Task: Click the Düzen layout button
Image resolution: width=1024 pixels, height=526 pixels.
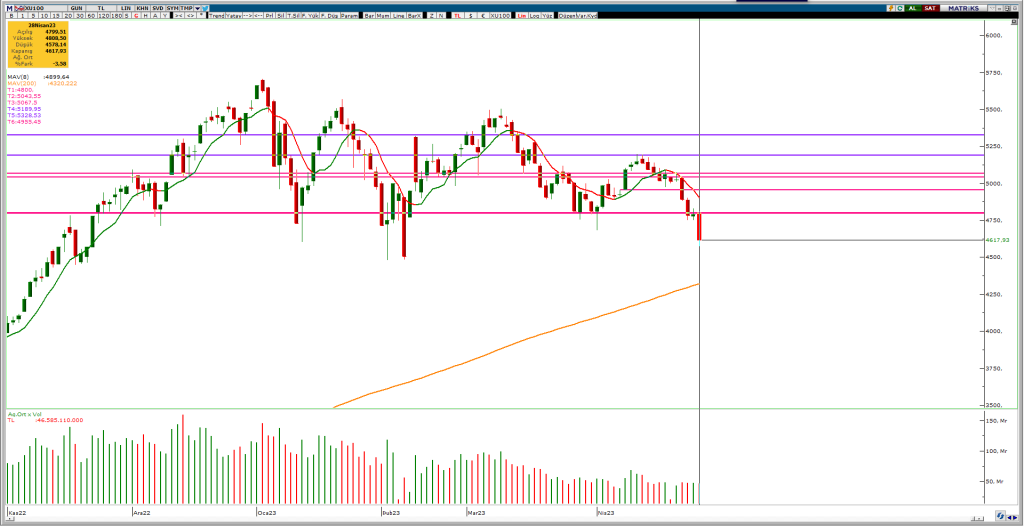Action: (x=568, y=16)
